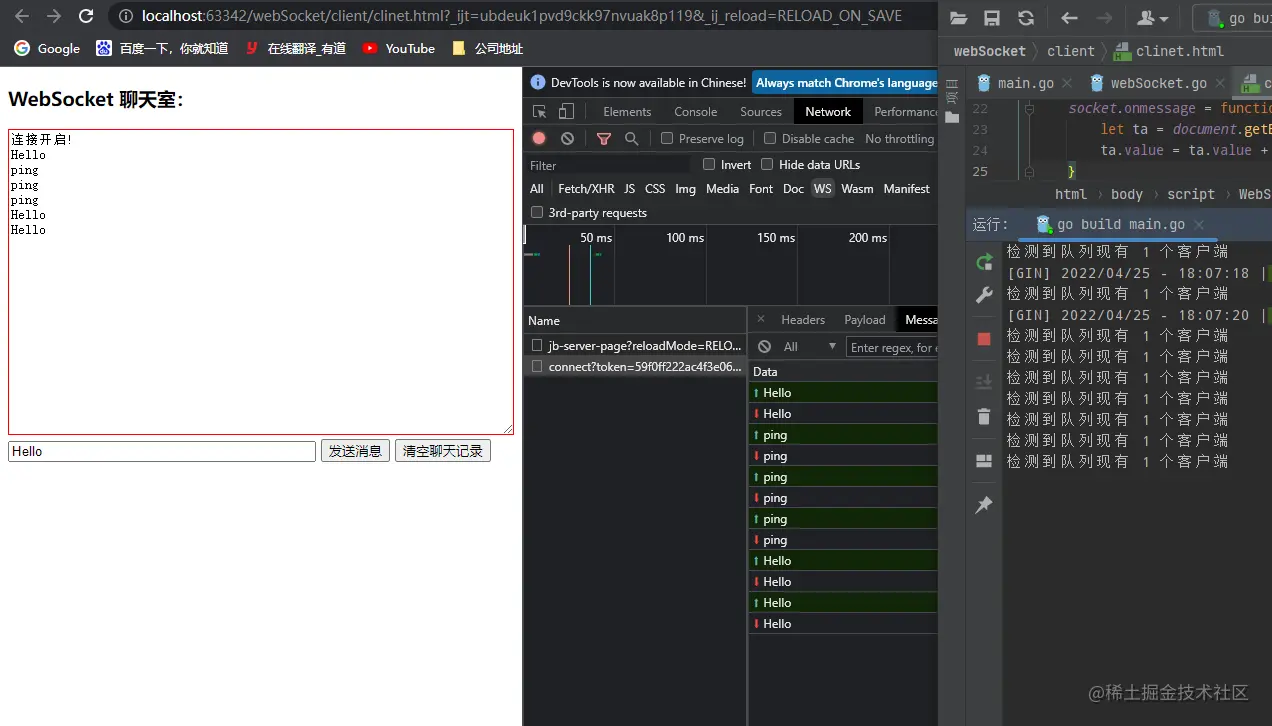
Task: Toggle DevTools device toolbar icon
Action: (x=566, y=112)
